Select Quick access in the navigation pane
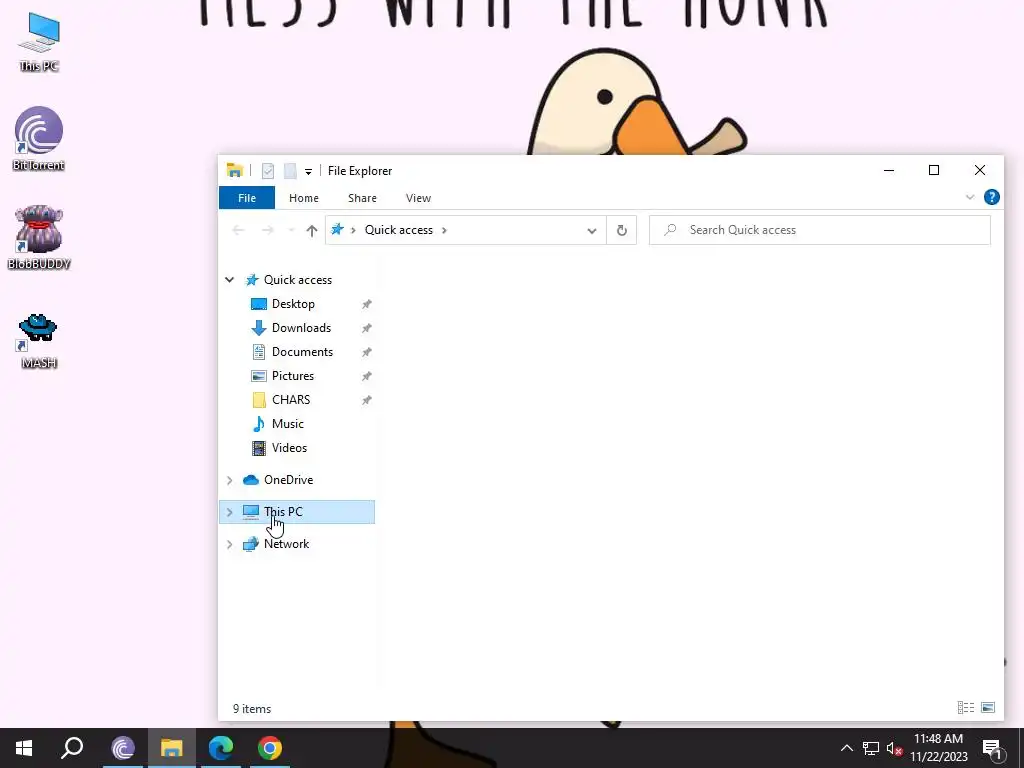 (x=298, y=280)
